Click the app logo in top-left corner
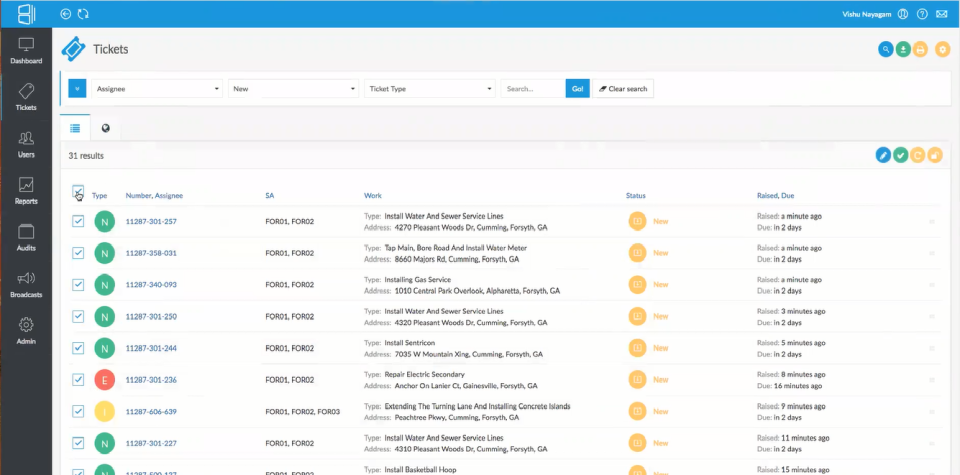The height and width of the screenshot is (475, 960). (26, 13)
